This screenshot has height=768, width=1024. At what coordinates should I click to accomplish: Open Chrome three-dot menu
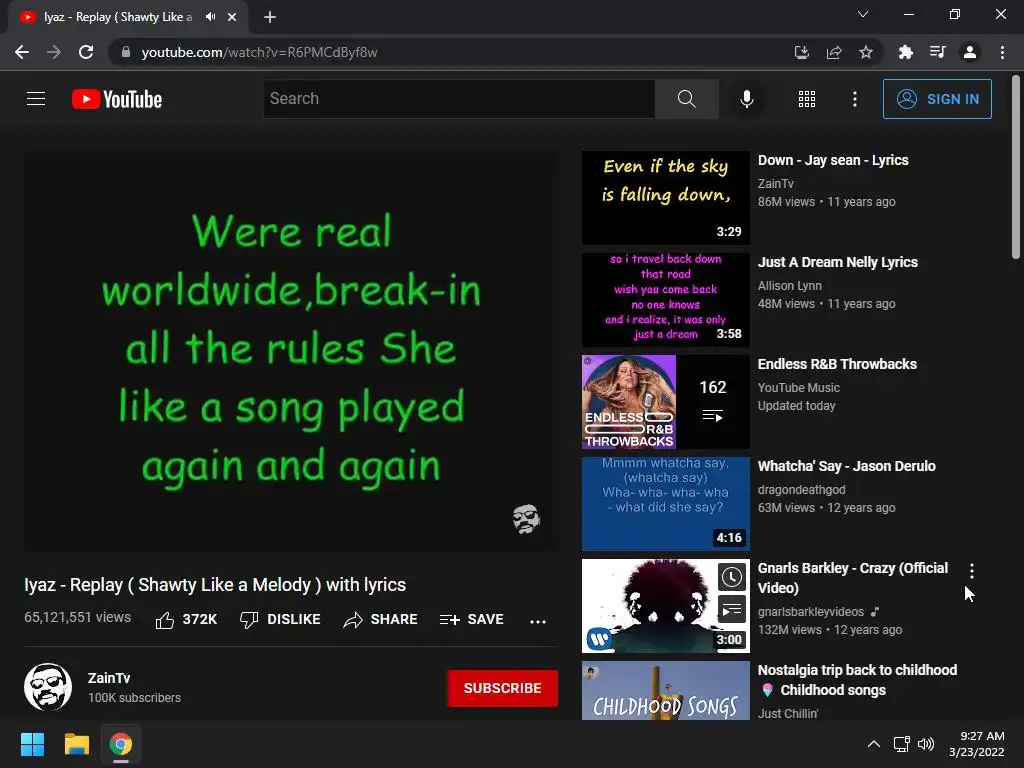pos(1002,52)
